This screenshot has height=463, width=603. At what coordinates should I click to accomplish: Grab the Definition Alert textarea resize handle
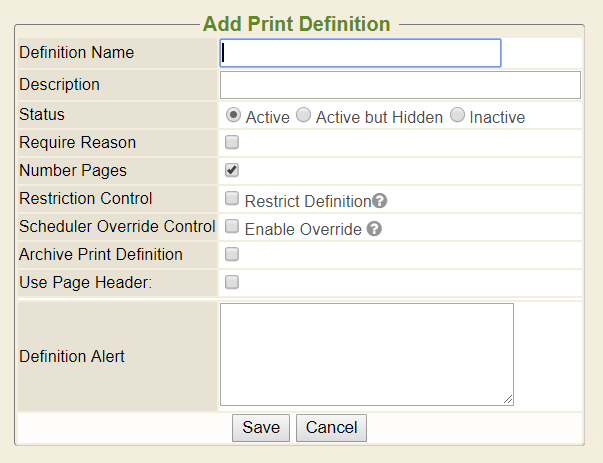(508, 400)
